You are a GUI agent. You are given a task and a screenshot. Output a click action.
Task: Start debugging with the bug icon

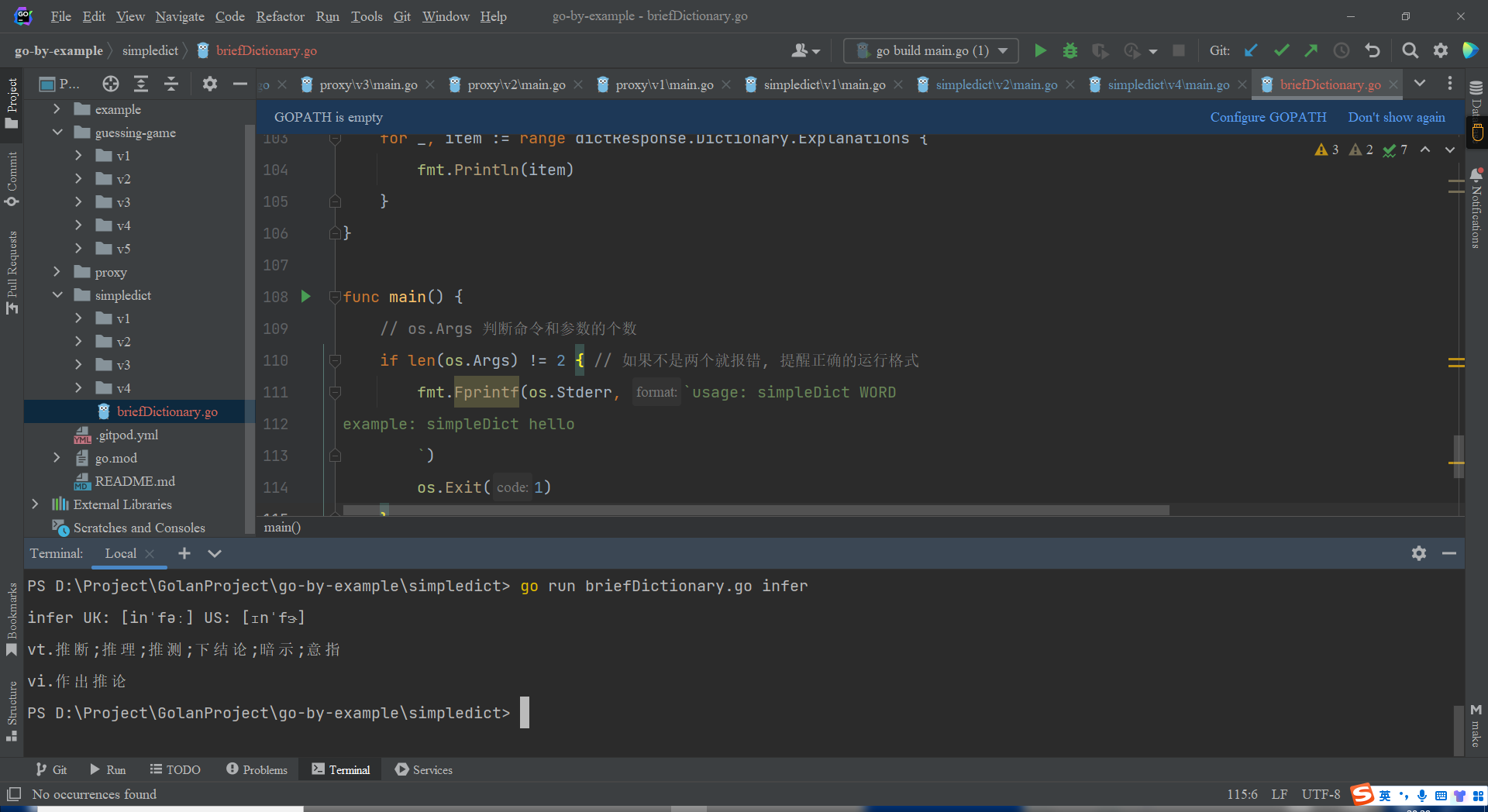pyautogui.click(x=1070, y=51)
